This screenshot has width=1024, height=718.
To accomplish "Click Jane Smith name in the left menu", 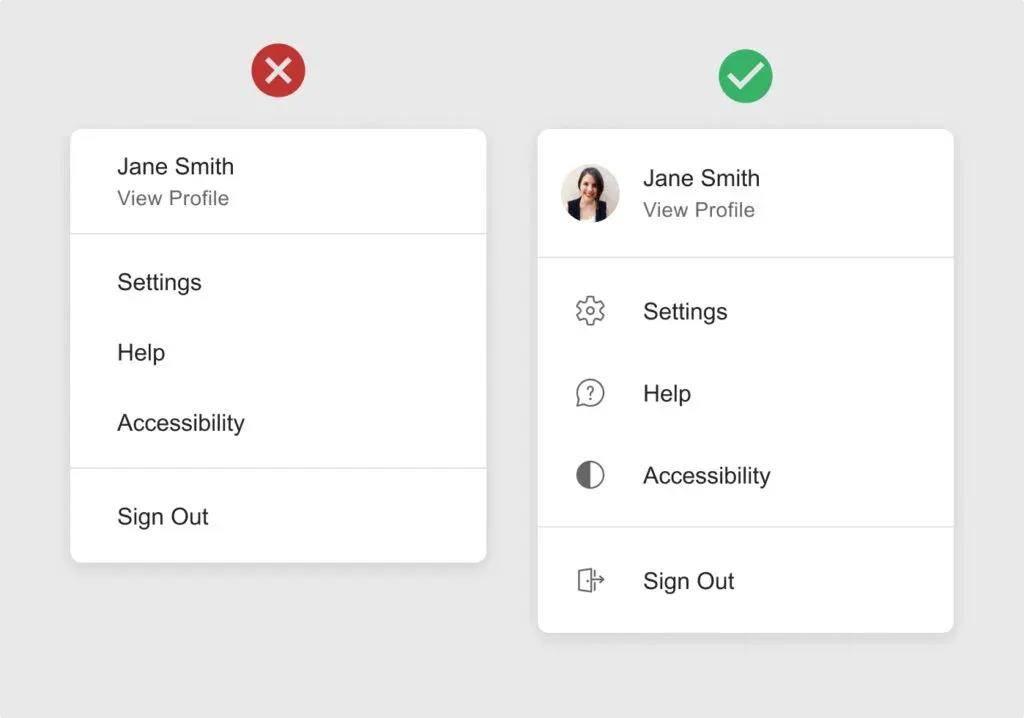I will [175, 167].
